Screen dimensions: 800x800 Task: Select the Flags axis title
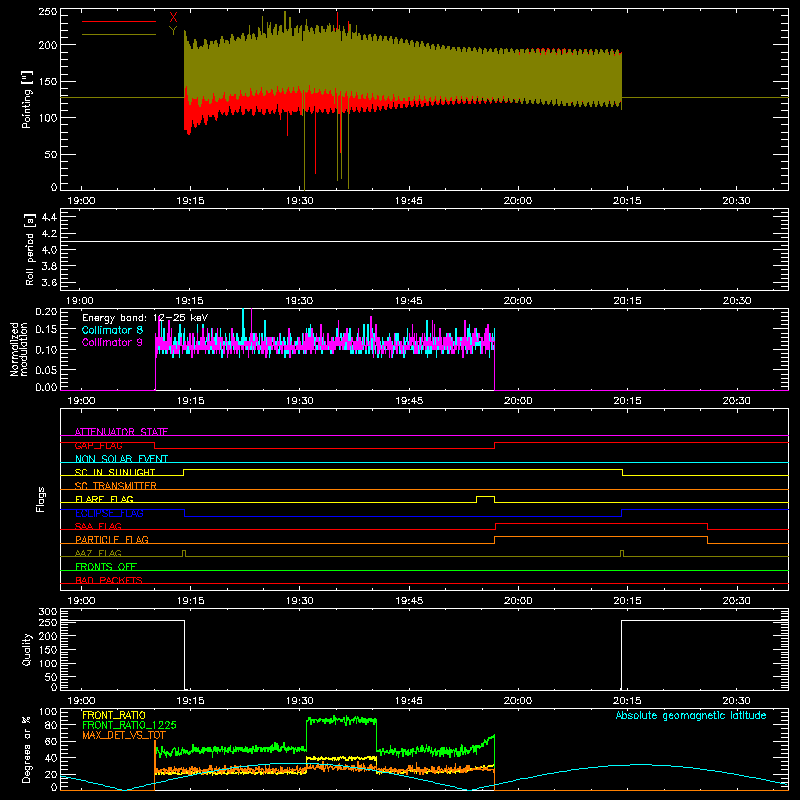pos(41,499)
